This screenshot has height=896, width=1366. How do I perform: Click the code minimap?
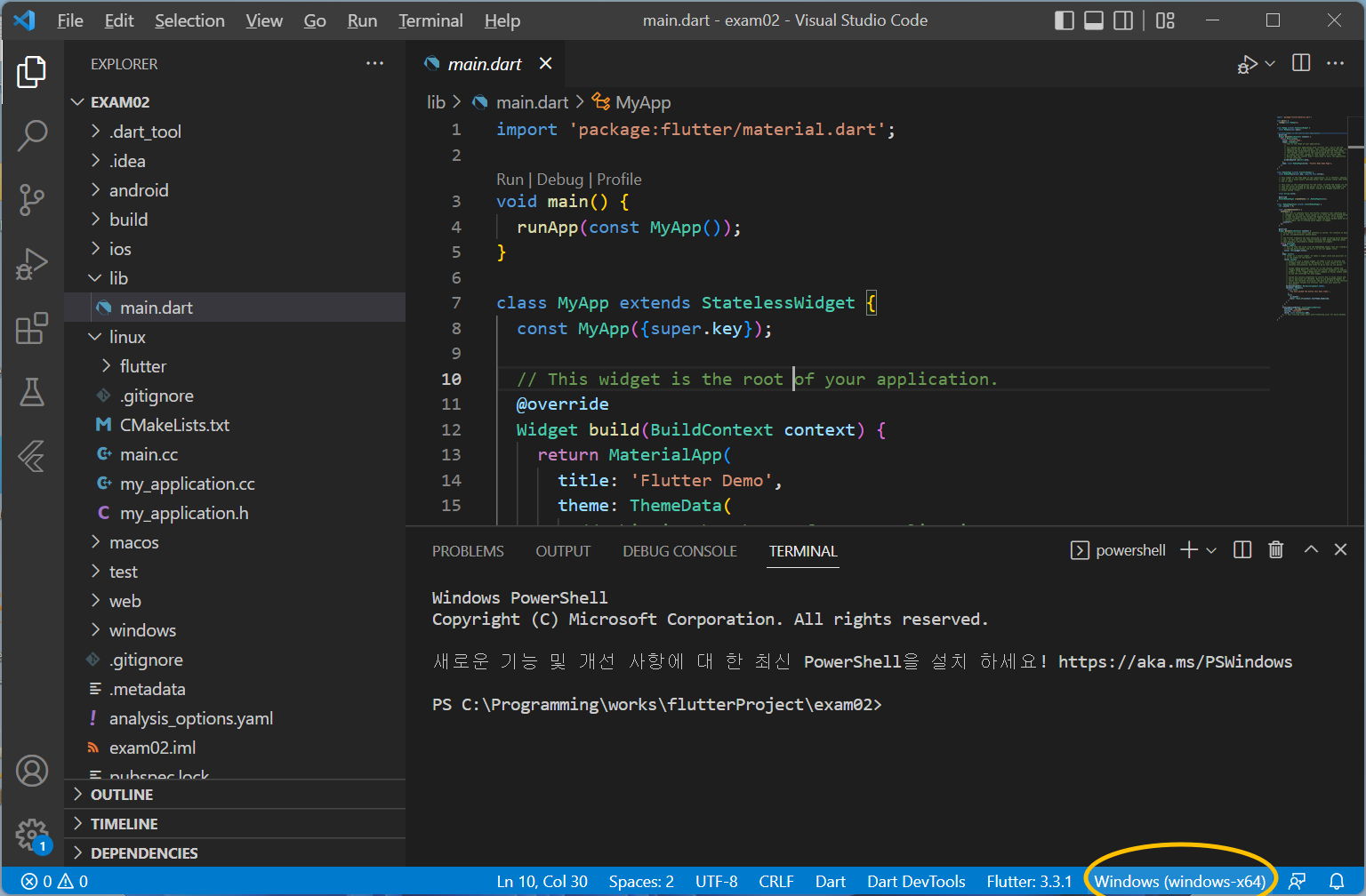tap(1313, 216)
